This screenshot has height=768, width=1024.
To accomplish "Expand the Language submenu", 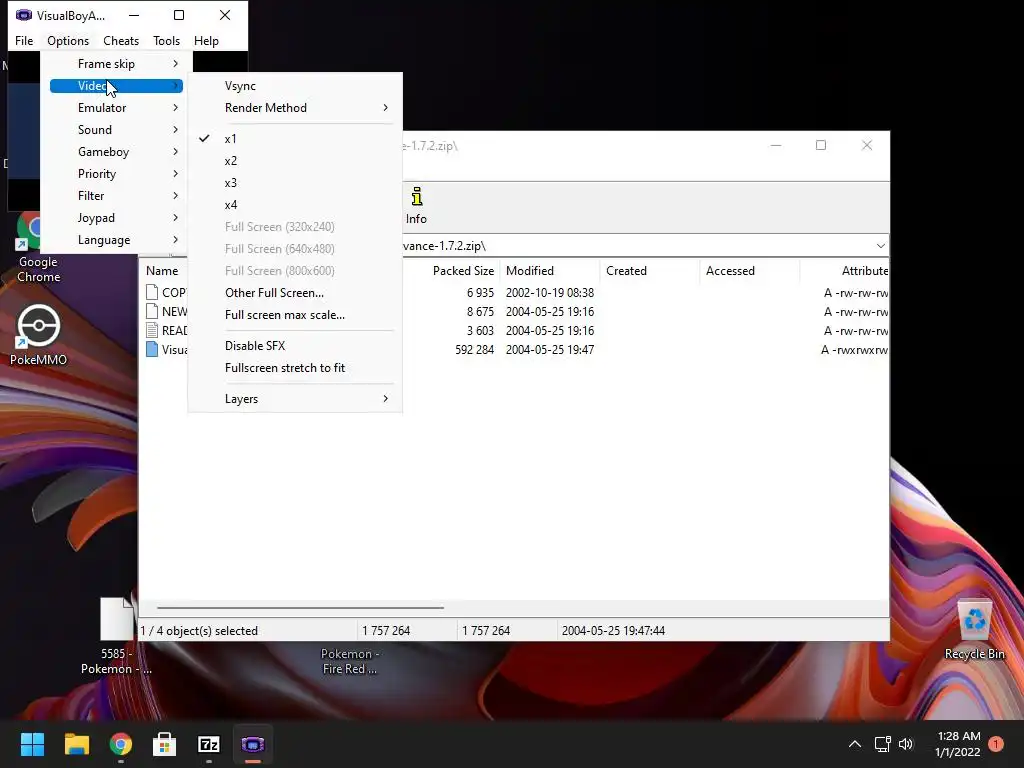I will 116,240.
